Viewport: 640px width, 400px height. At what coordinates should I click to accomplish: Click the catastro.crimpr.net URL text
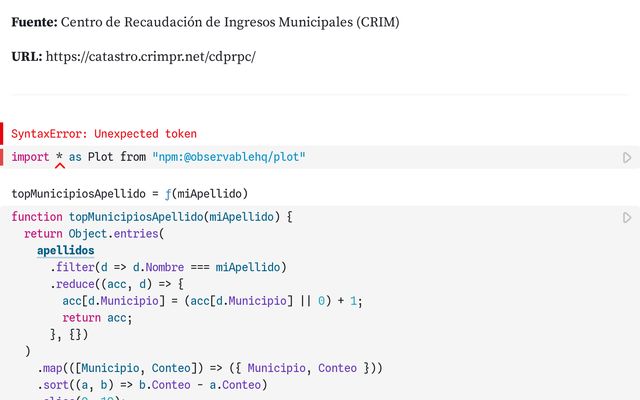point(151,57)
